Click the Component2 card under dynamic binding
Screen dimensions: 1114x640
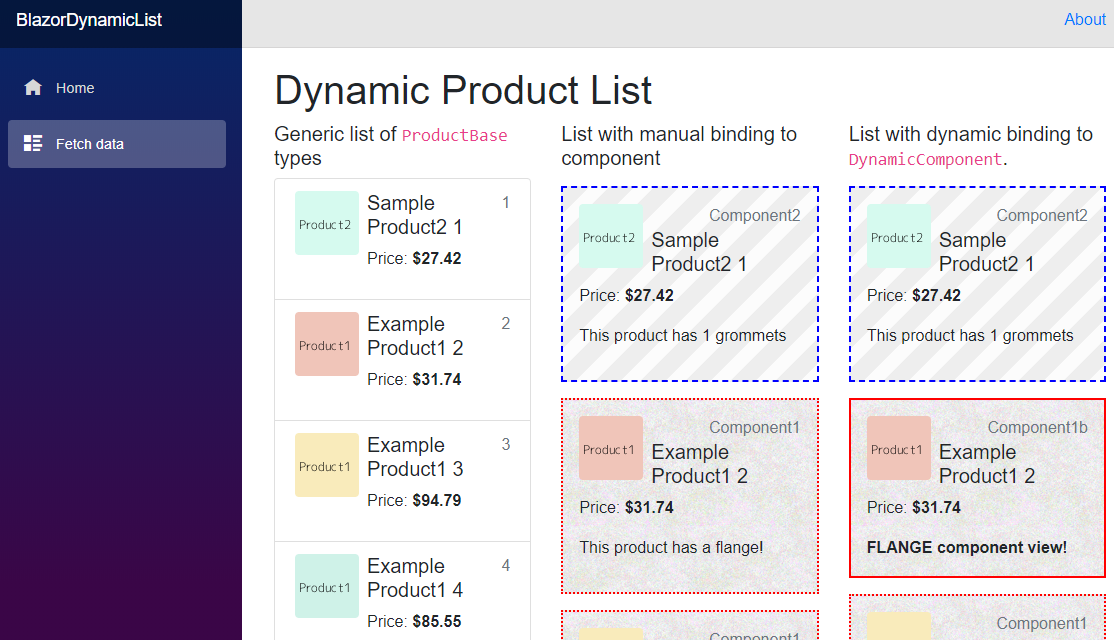click(x=977, y=284)
